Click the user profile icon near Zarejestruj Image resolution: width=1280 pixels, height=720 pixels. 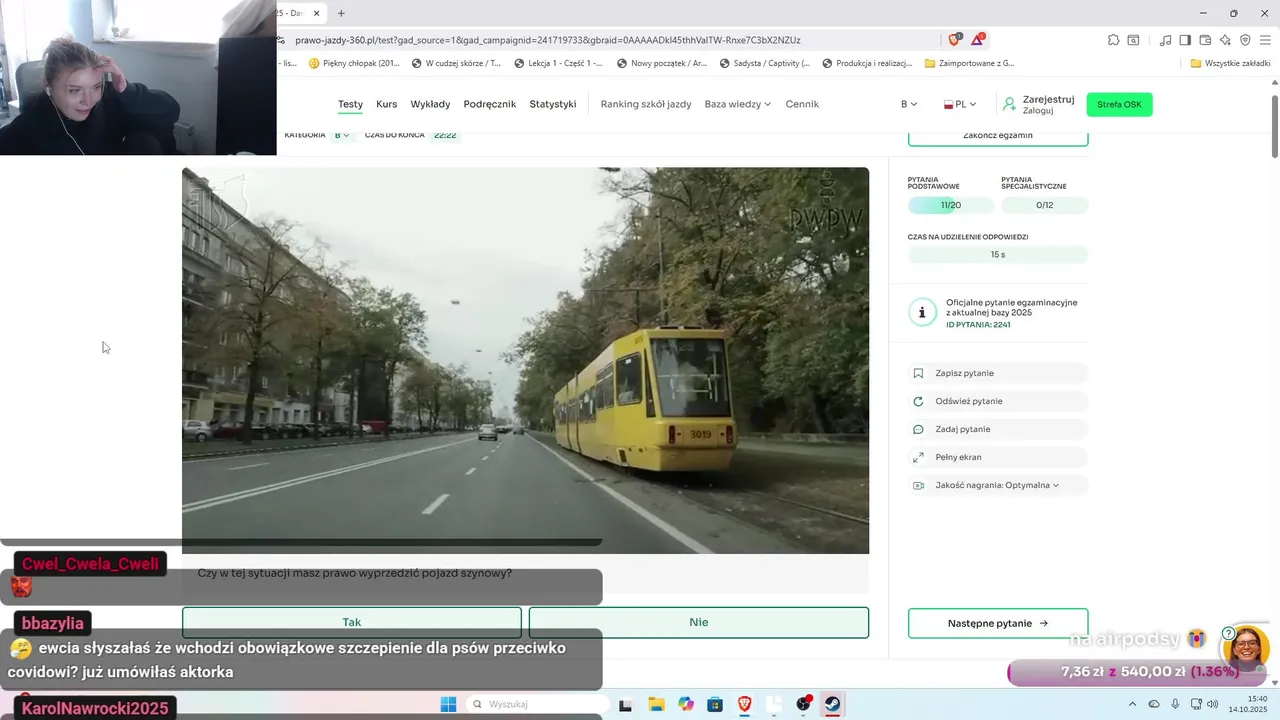coord(1009,104)
